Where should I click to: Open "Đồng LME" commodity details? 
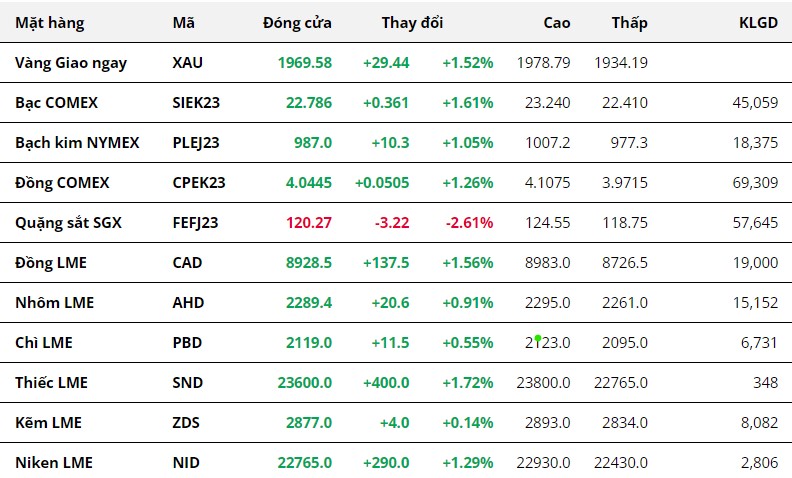point(51,263)
